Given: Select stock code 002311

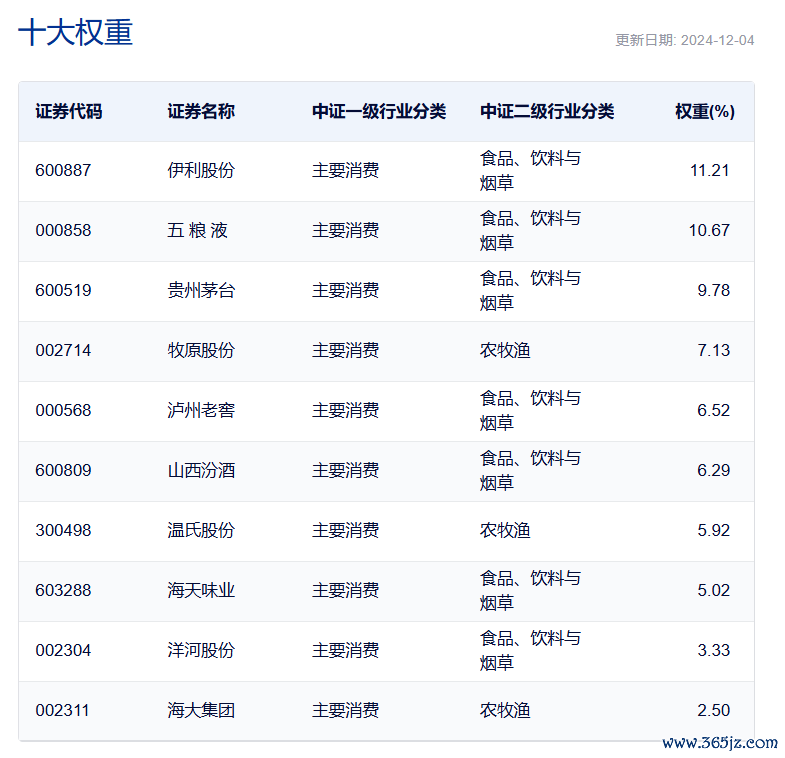Looking at the screenshot, I should 62,710.
